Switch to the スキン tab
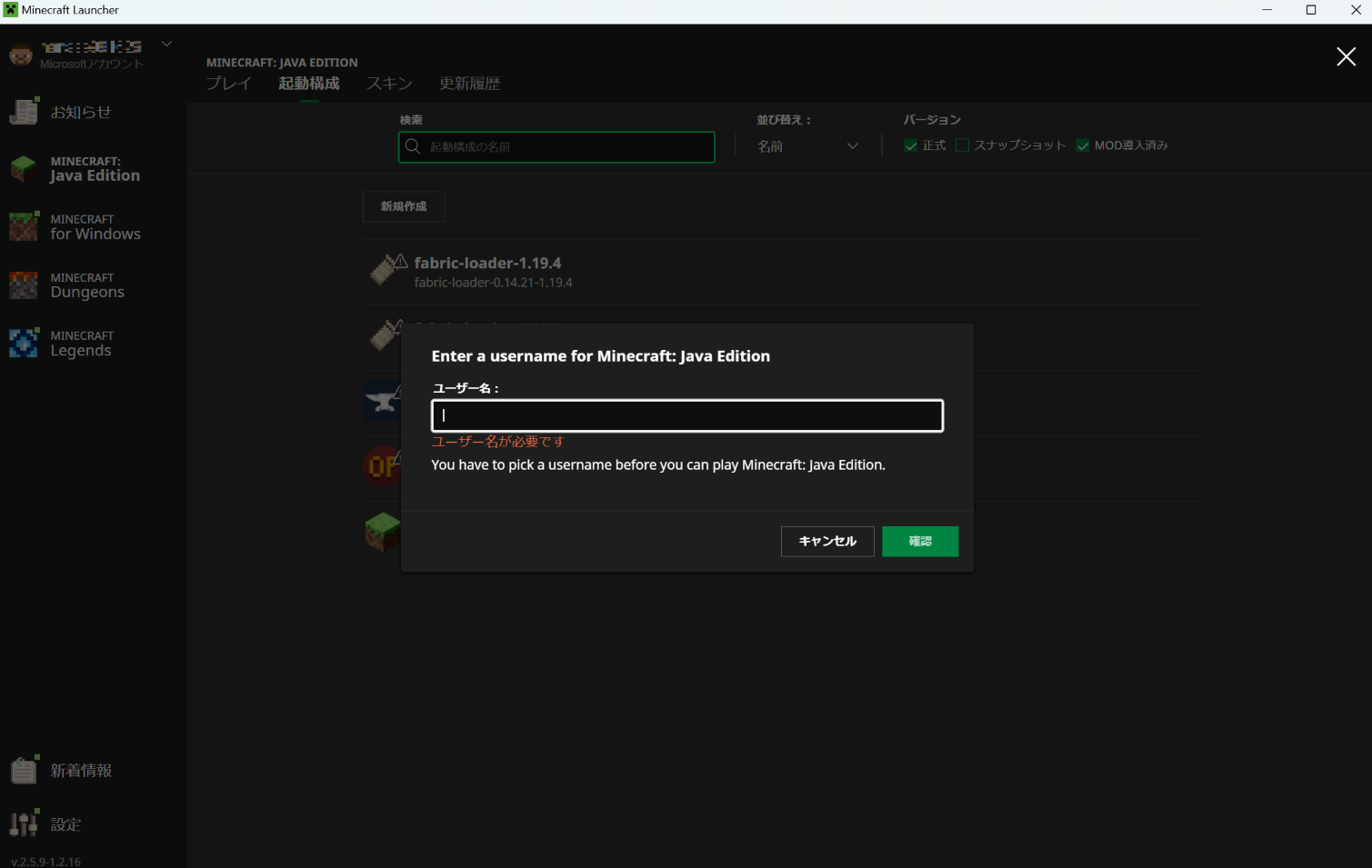Image resolution: width=1372 pixels, height=868 pixels. (389, 84)
